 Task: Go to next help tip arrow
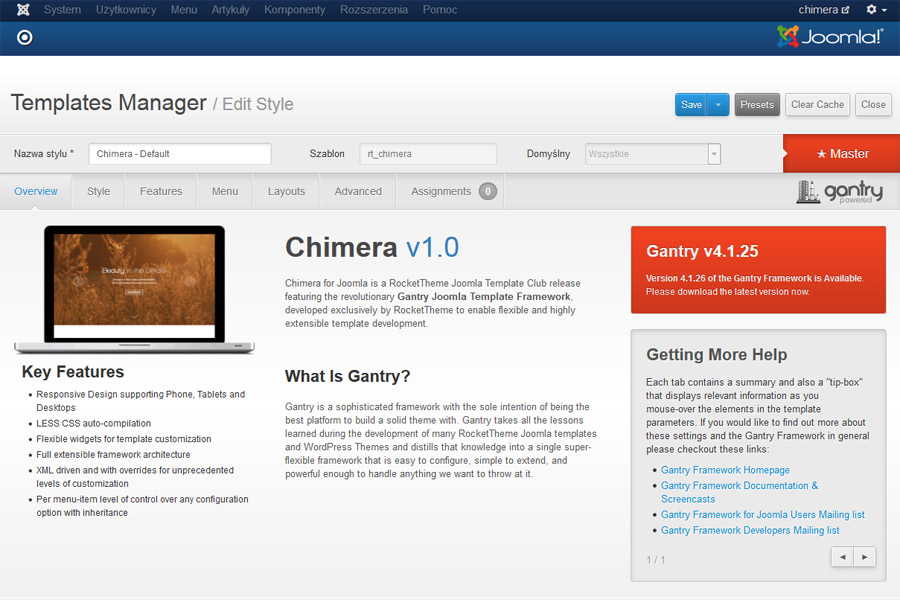coord(864,557)
